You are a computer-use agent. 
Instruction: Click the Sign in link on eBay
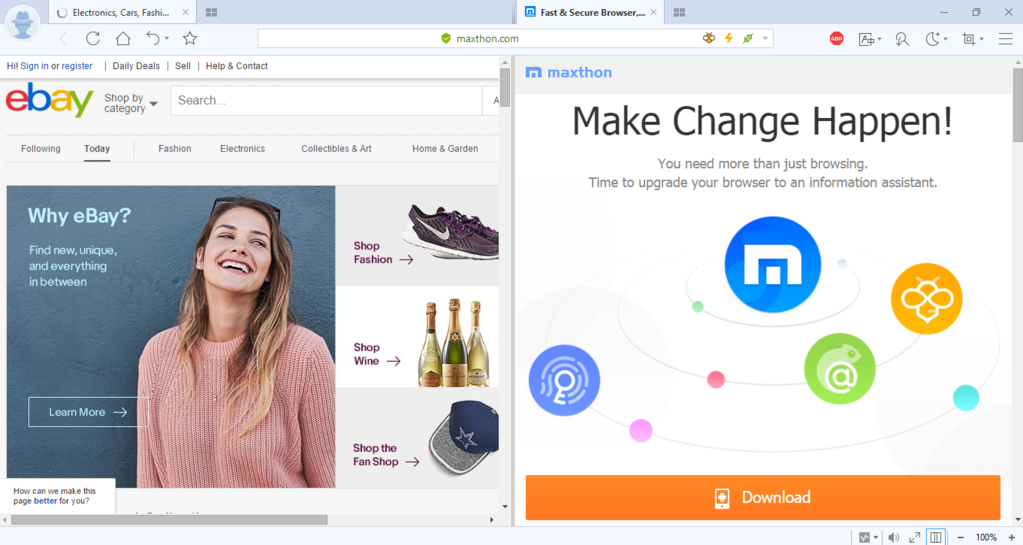(34, 66)
